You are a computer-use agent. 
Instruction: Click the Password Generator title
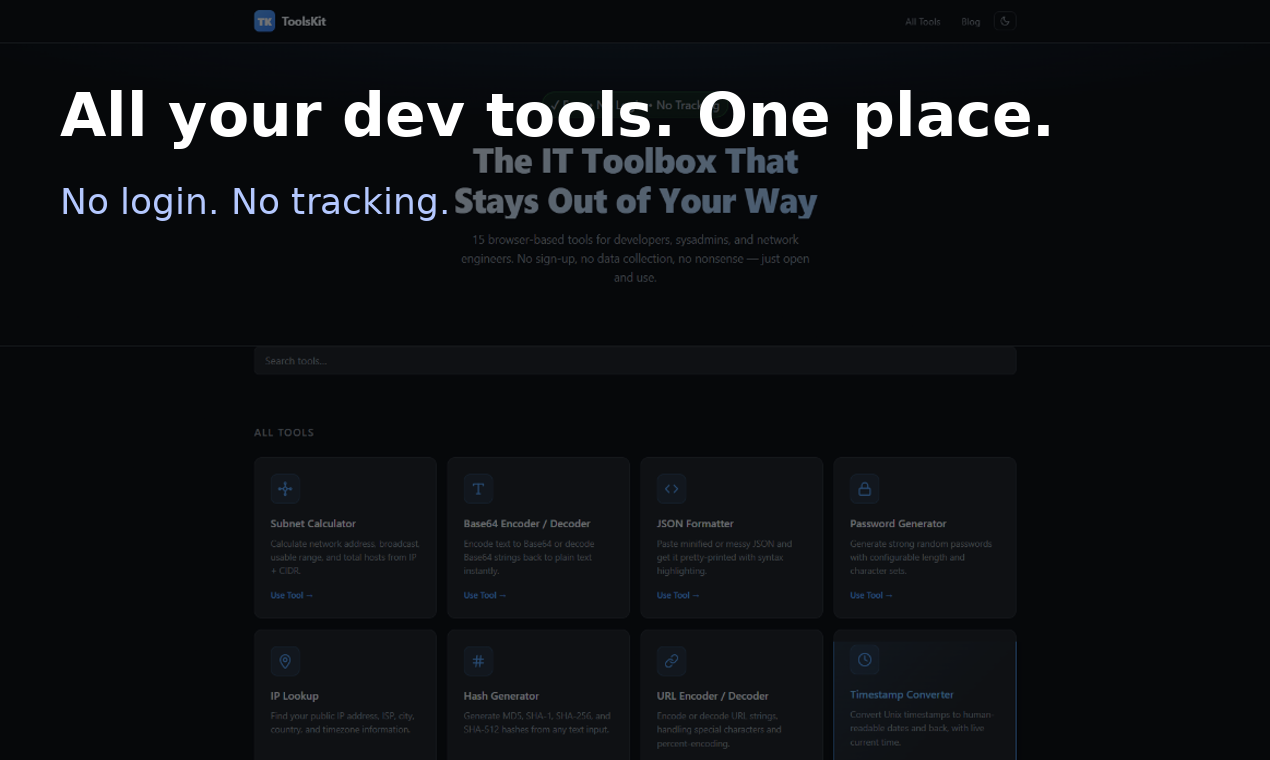[898, 523]
